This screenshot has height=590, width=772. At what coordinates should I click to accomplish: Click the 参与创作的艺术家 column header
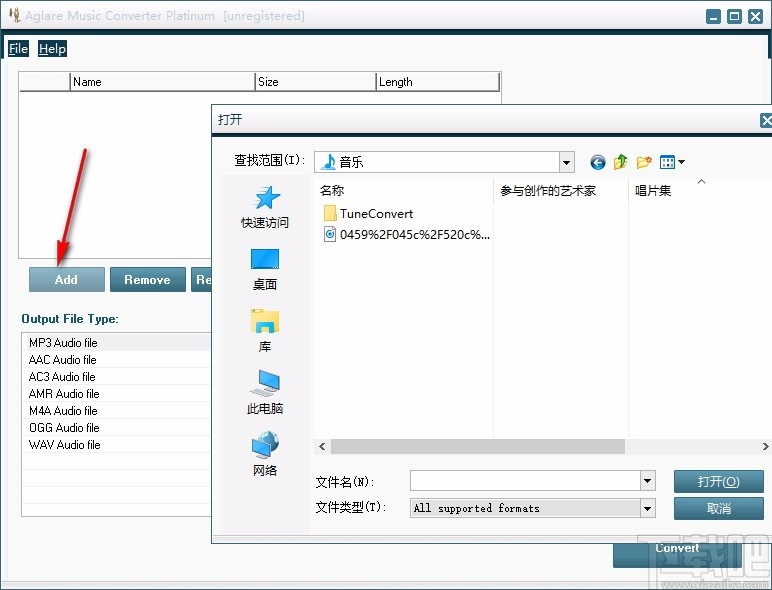(x=561, y=191)
